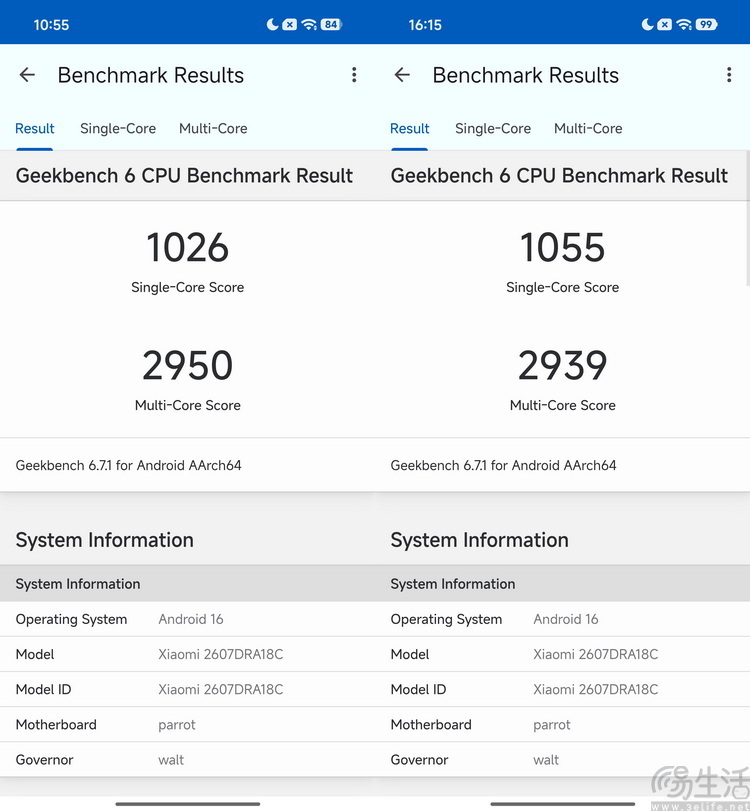750x812 pixels.
Task: Tap the Wi-Fi status icon in right status bar
Action: tap(684, 24)
